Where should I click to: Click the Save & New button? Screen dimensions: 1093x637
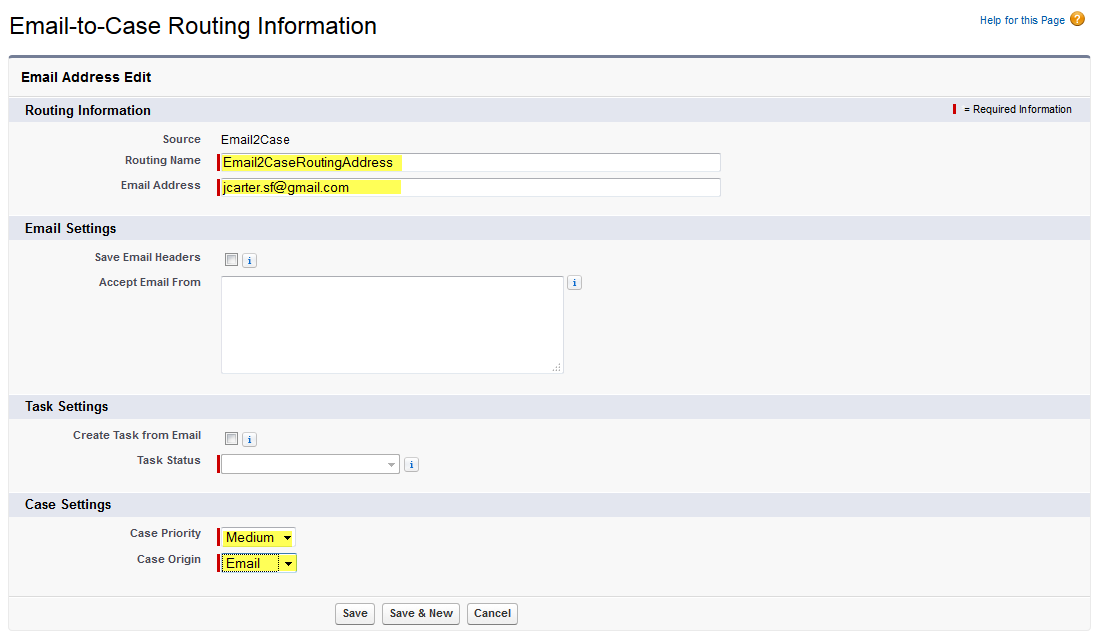click(421, 613)
